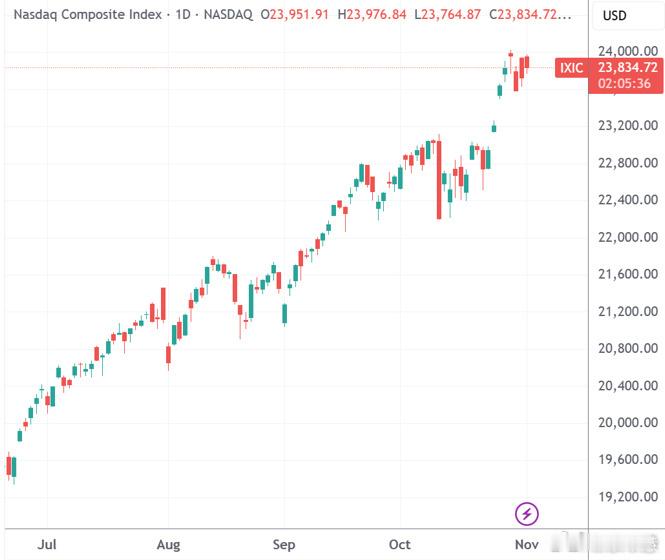
Task: Click the 20,000.00 price axis label
Action: 628,423
